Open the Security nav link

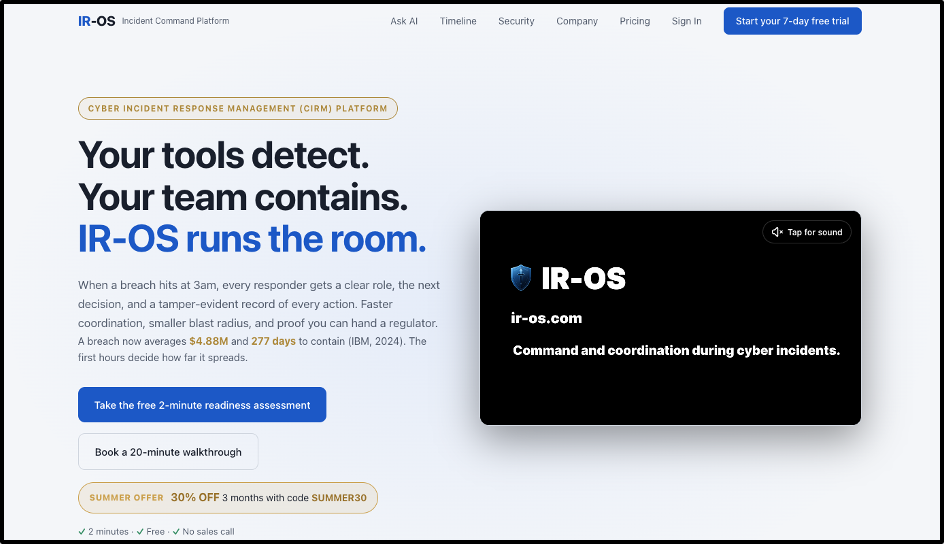(516, 21)
